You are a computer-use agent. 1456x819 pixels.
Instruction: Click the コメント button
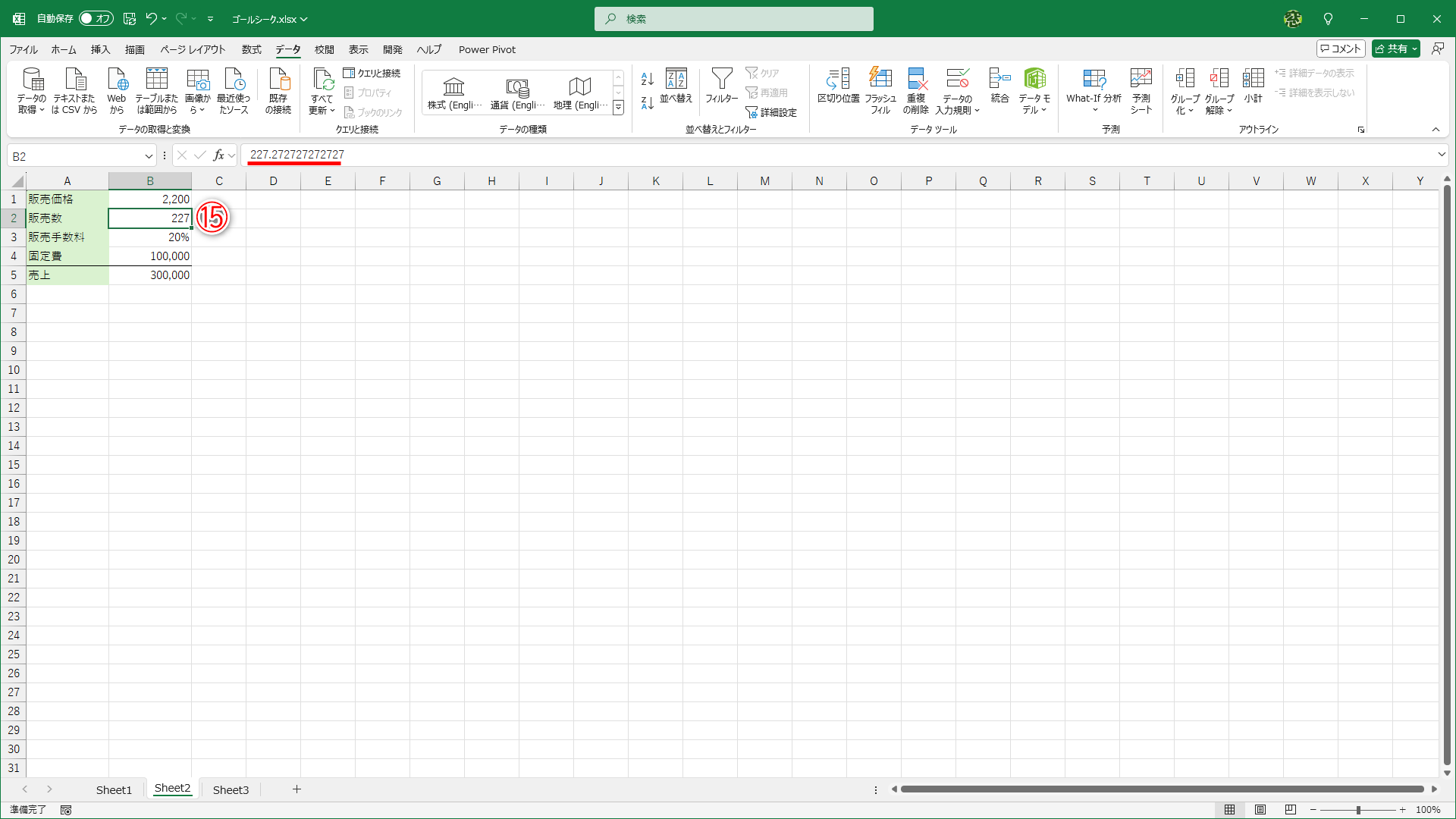1341,49
